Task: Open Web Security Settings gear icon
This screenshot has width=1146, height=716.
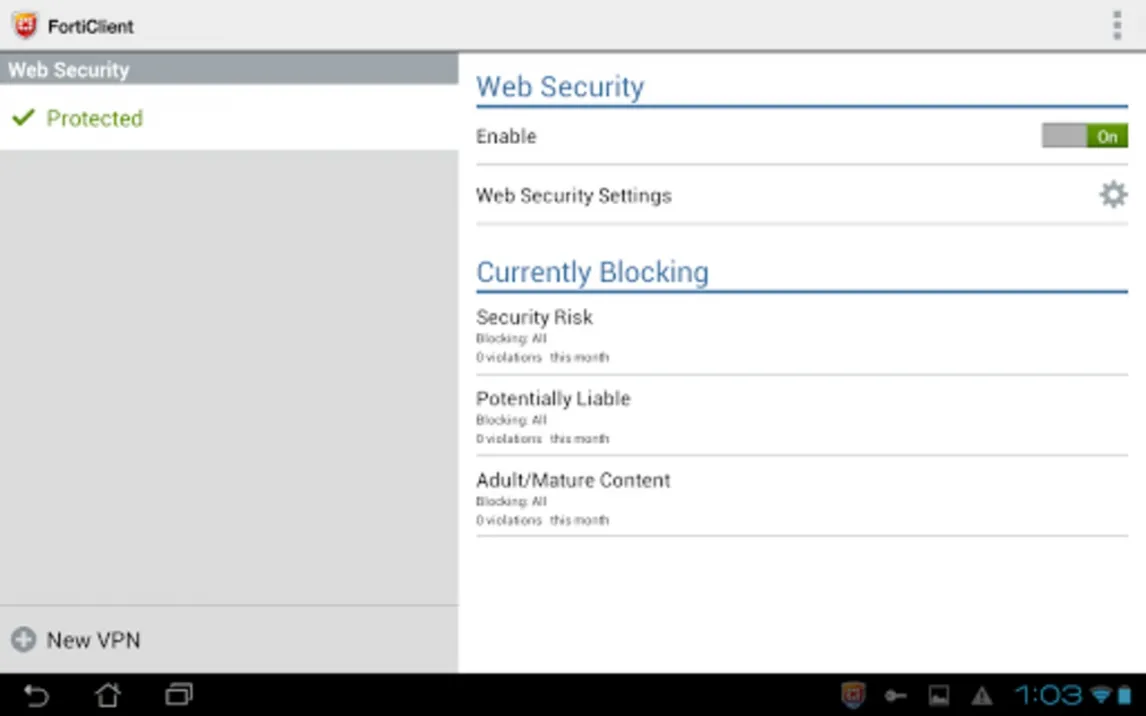Action: tap(1113, 194)
